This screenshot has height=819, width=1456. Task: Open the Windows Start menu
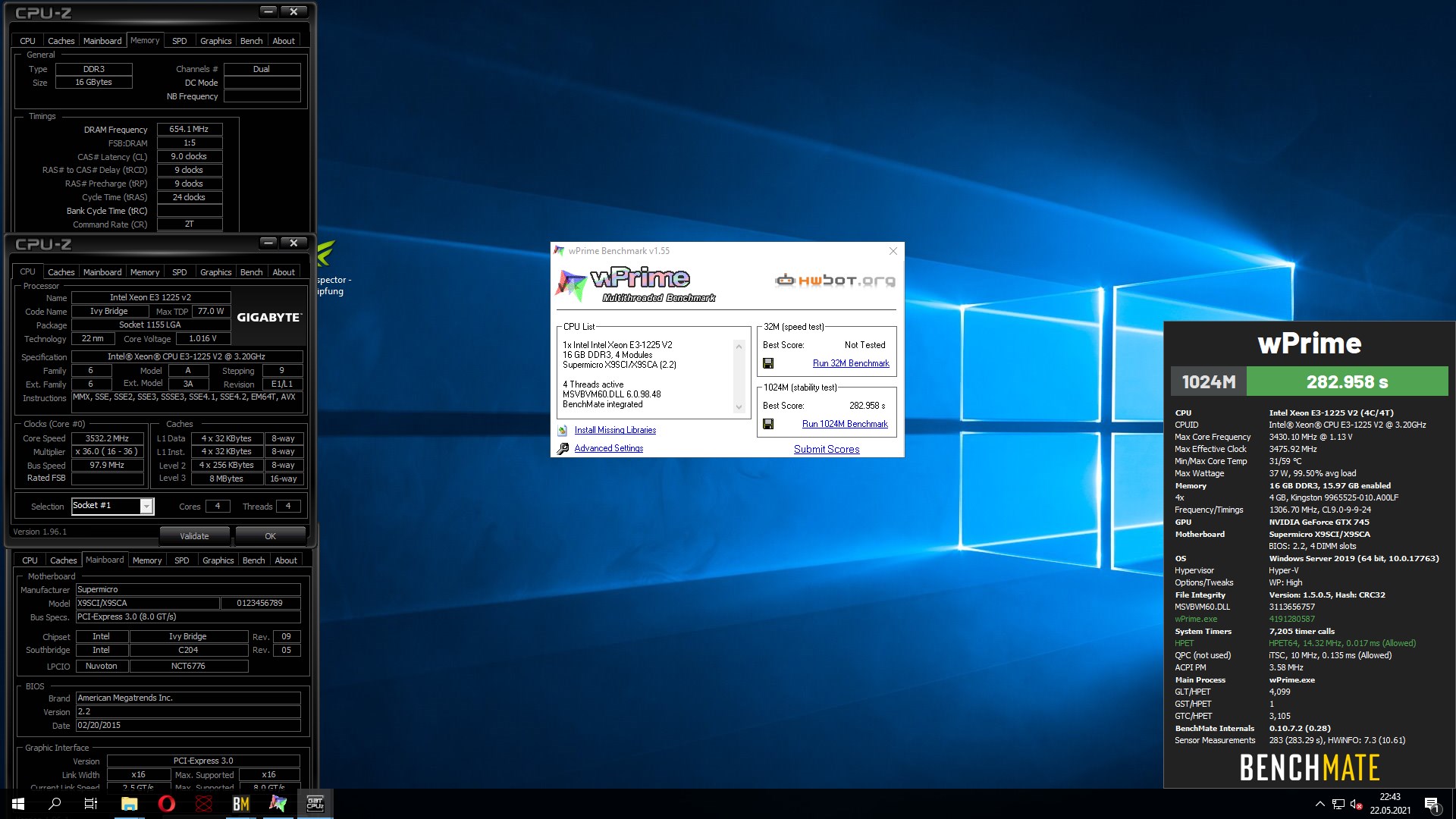pos(18,804)
